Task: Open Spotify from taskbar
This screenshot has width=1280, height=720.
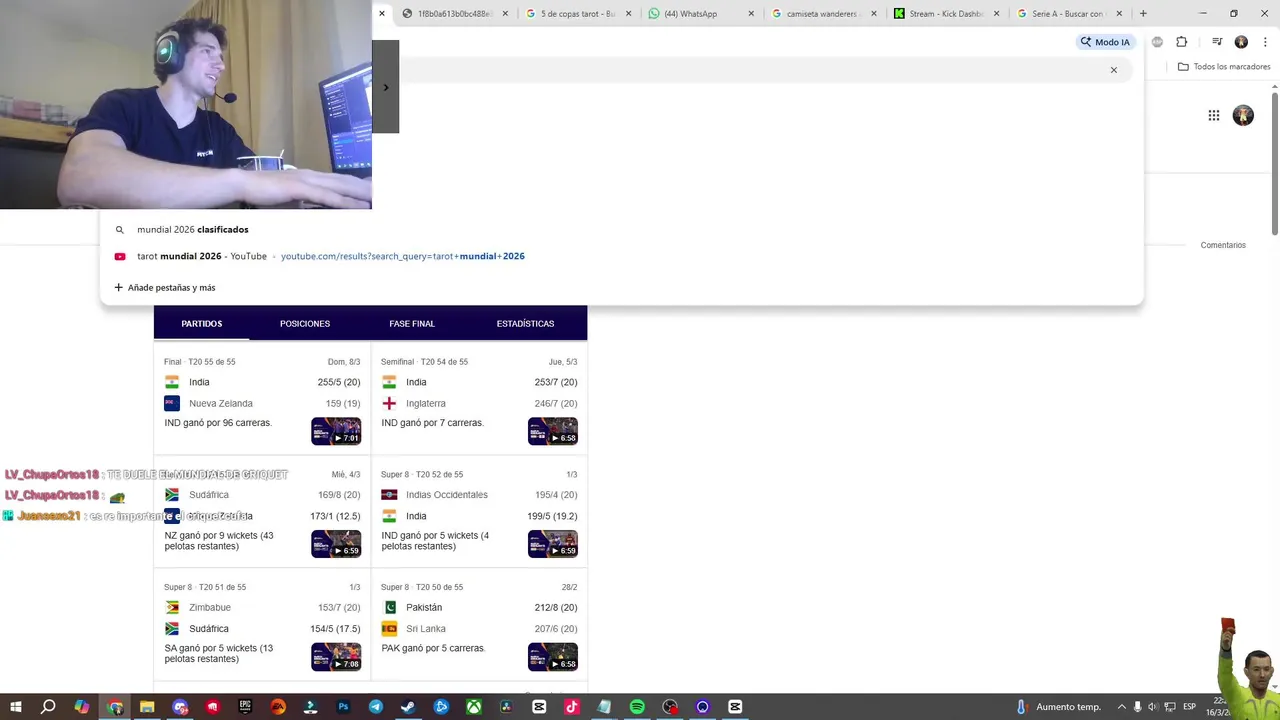Action: coord(637,707)
